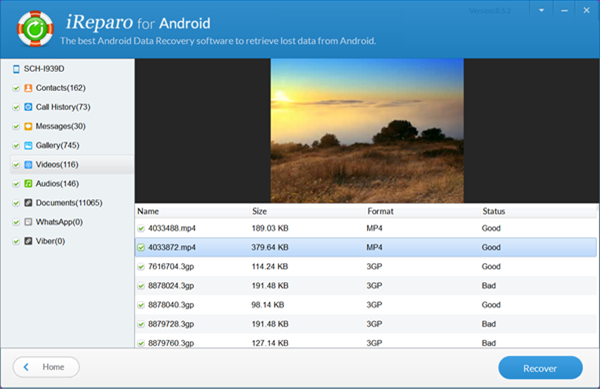The image size is (600, 389).
Task: Open the Call History(73) category
Action: click(63, 107)
